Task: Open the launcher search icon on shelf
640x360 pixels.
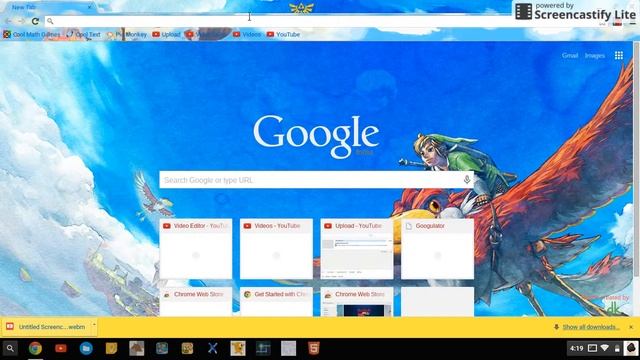Action: coord(10,349)
